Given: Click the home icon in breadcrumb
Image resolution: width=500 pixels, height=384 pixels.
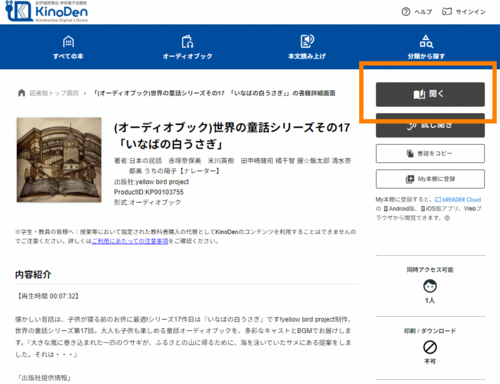Looking at the screenshot, I should point(22,93).
